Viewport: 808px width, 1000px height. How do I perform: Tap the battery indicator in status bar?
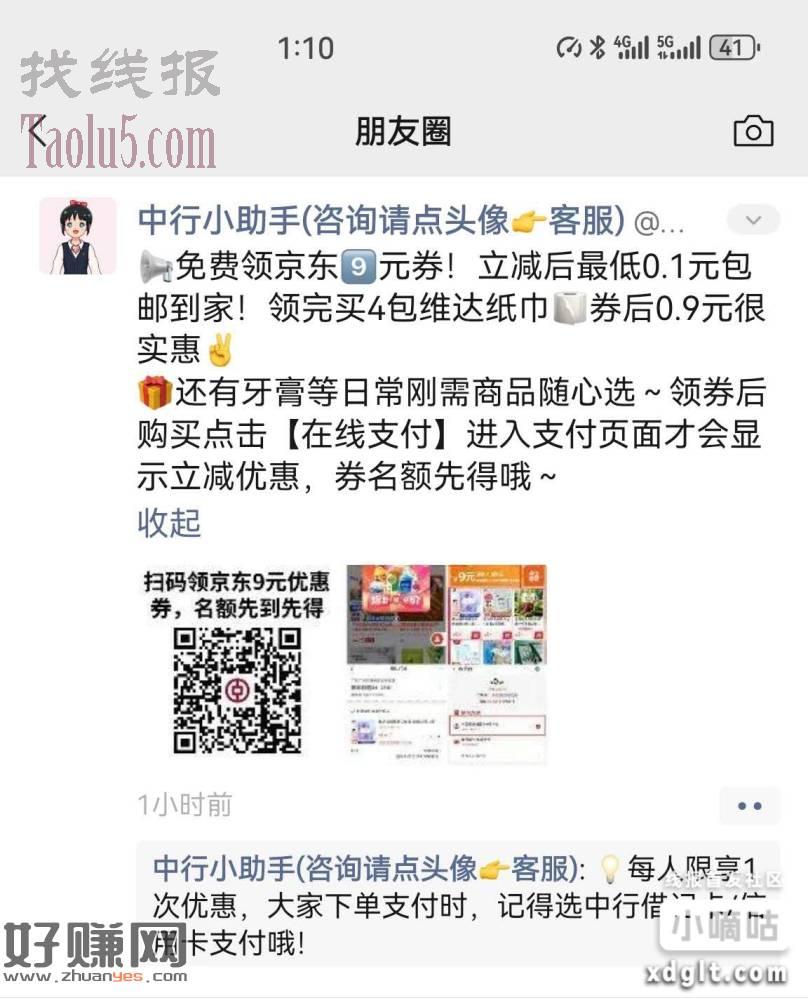[735, 48]
